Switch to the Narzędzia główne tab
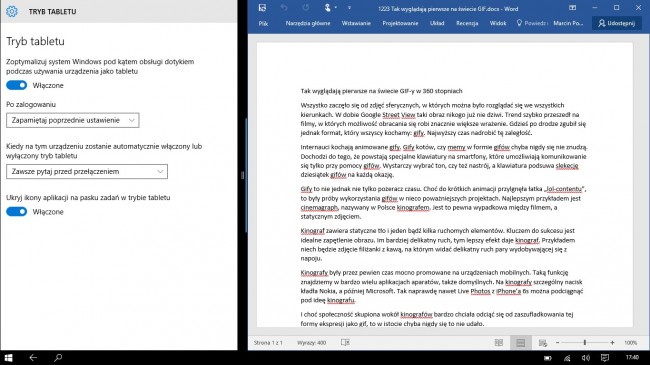The height and width of the screenshot is (365, 650). pos(308,24)
